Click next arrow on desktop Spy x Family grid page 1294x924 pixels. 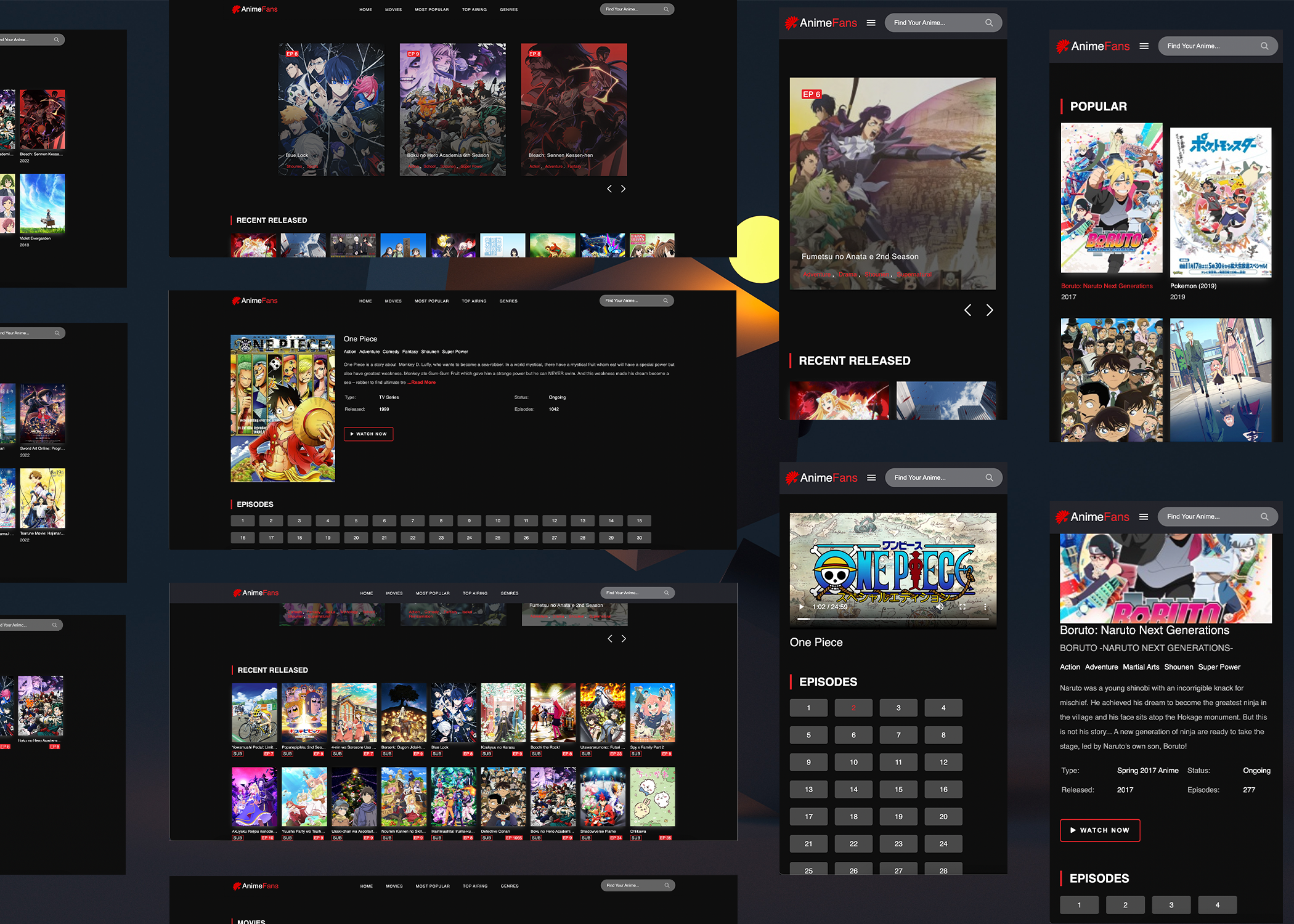click(624, 639)
